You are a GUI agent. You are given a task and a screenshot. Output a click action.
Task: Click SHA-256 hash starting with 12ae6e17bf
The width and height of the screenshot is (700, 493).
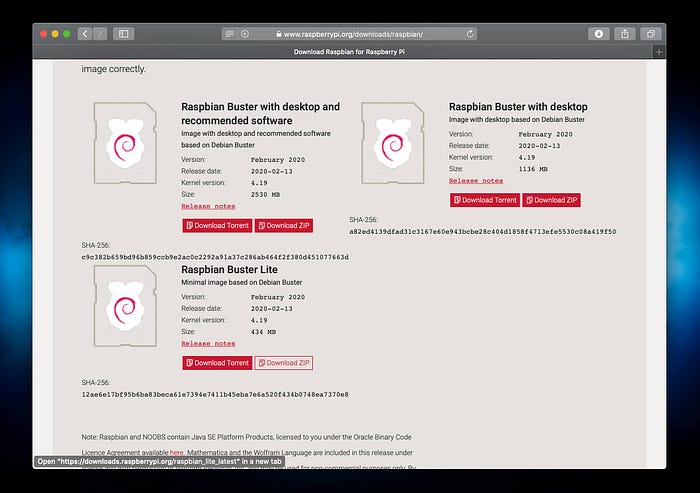[x=215, y=395]
